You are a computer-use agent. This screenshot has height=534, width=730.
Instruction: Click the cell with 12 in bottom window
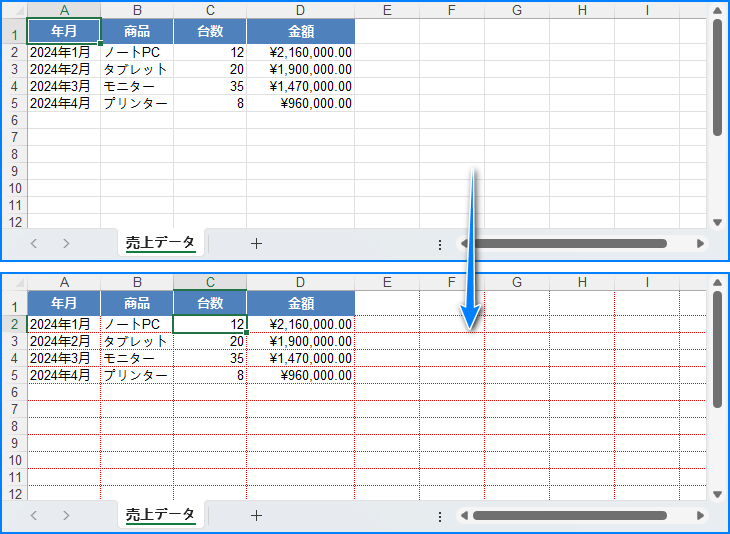pos(210,324)
